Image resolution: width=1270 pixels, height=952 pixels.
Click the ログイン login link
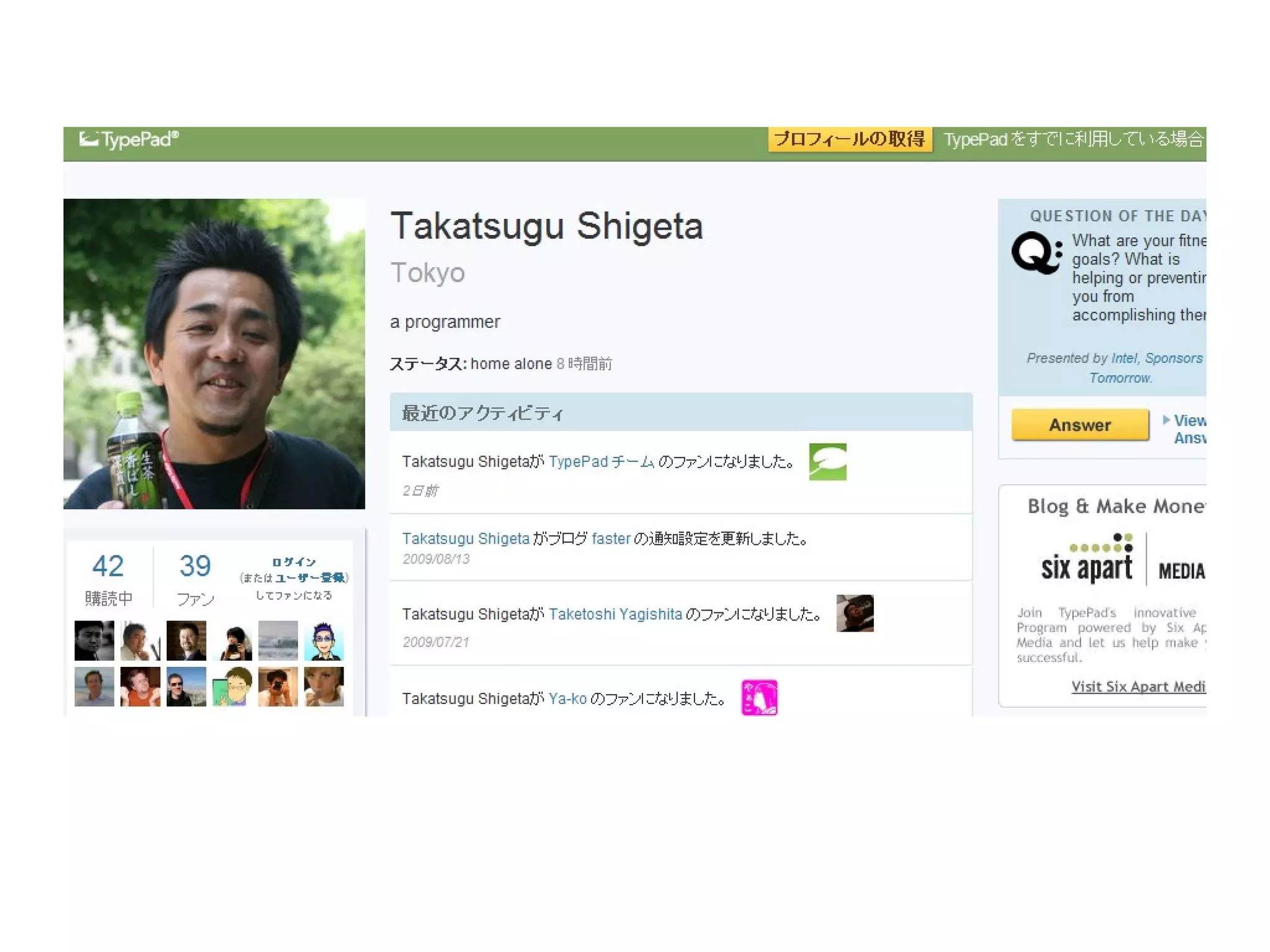tap(294, 562)
